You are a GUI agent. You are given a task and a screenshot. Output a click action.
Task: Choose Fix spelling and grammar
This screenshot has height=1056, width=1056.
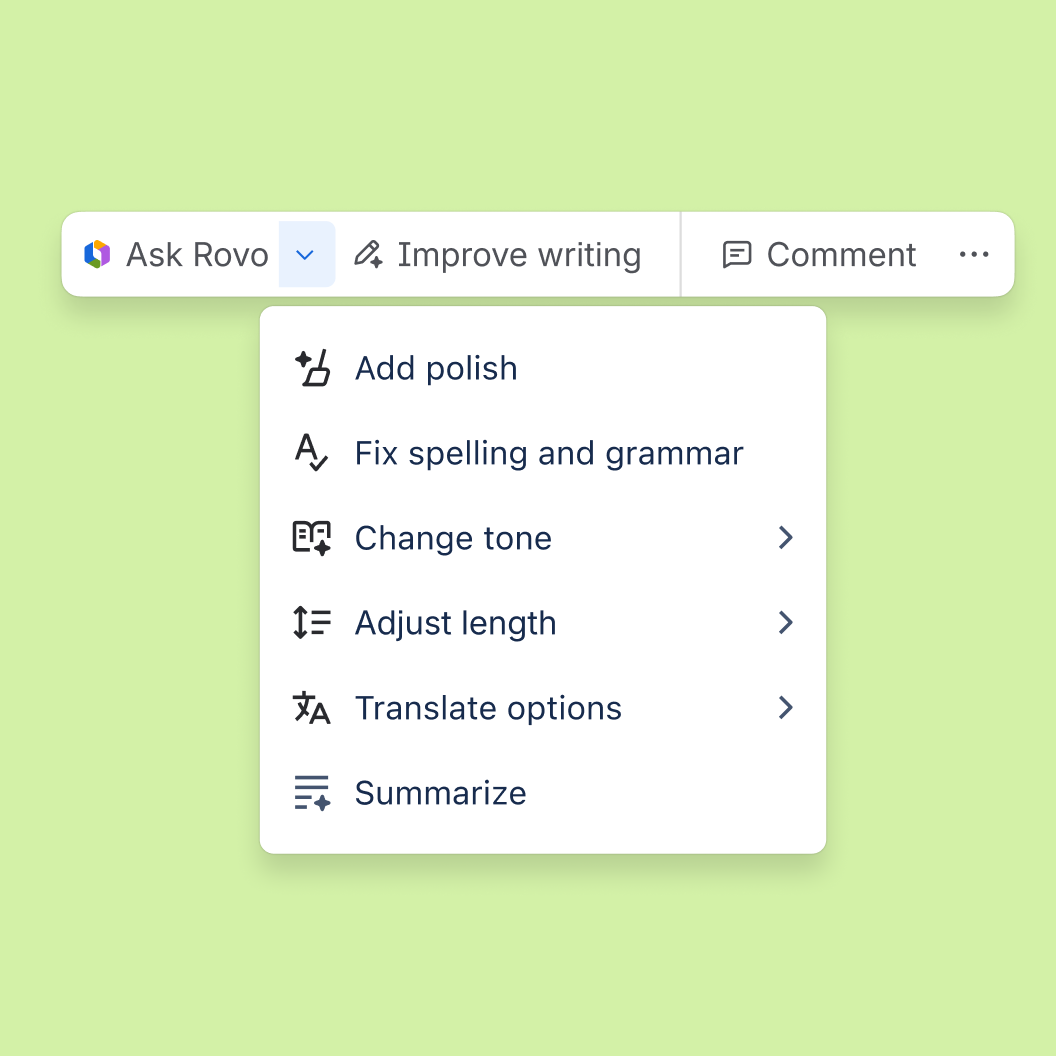coord(543,453)
